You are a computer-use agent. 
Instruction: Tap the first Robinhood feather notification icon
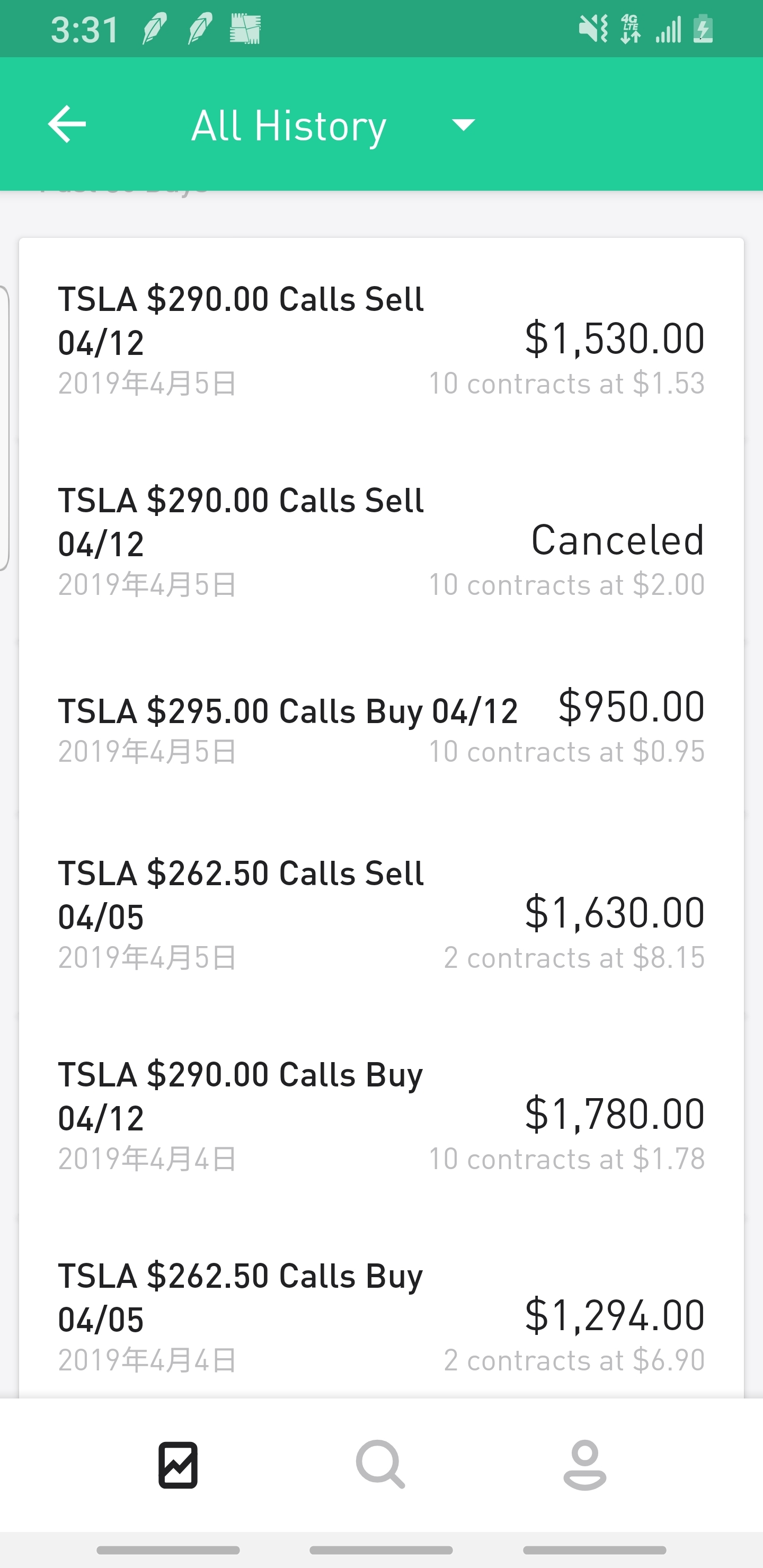[x=155, y=29]
